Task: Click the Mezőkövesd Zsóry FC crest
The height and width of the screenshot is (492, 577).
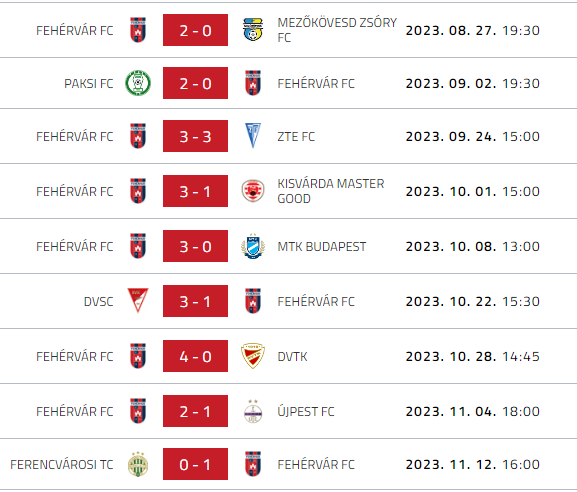Action: pyautogui.click(x=253, y=30)
